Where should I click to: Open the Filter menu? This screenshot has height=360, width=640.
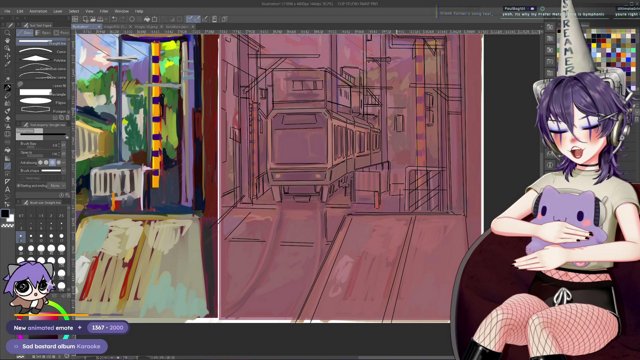point(104,11)
